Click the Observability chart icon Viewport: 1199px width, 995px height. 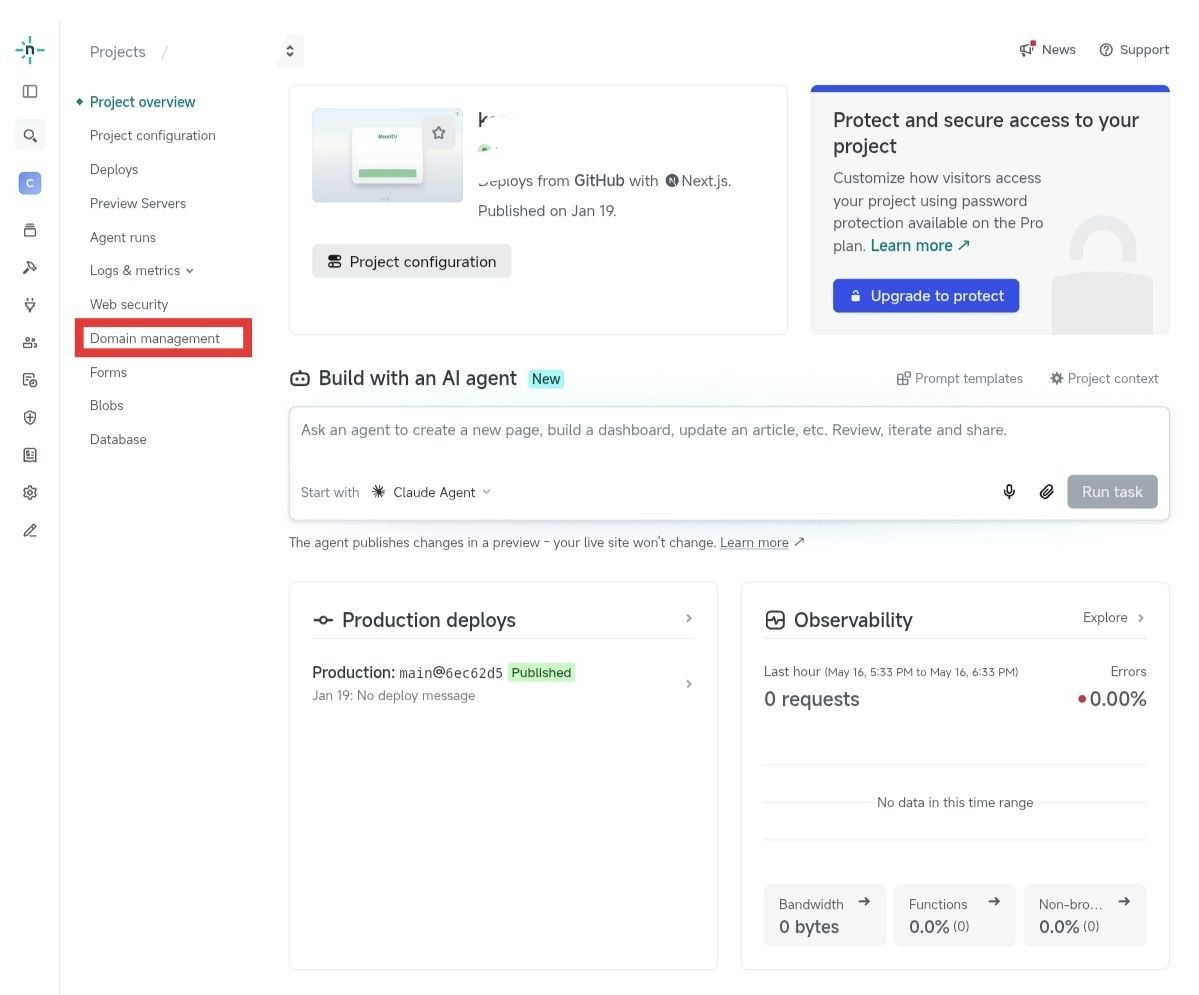[775, 620]
